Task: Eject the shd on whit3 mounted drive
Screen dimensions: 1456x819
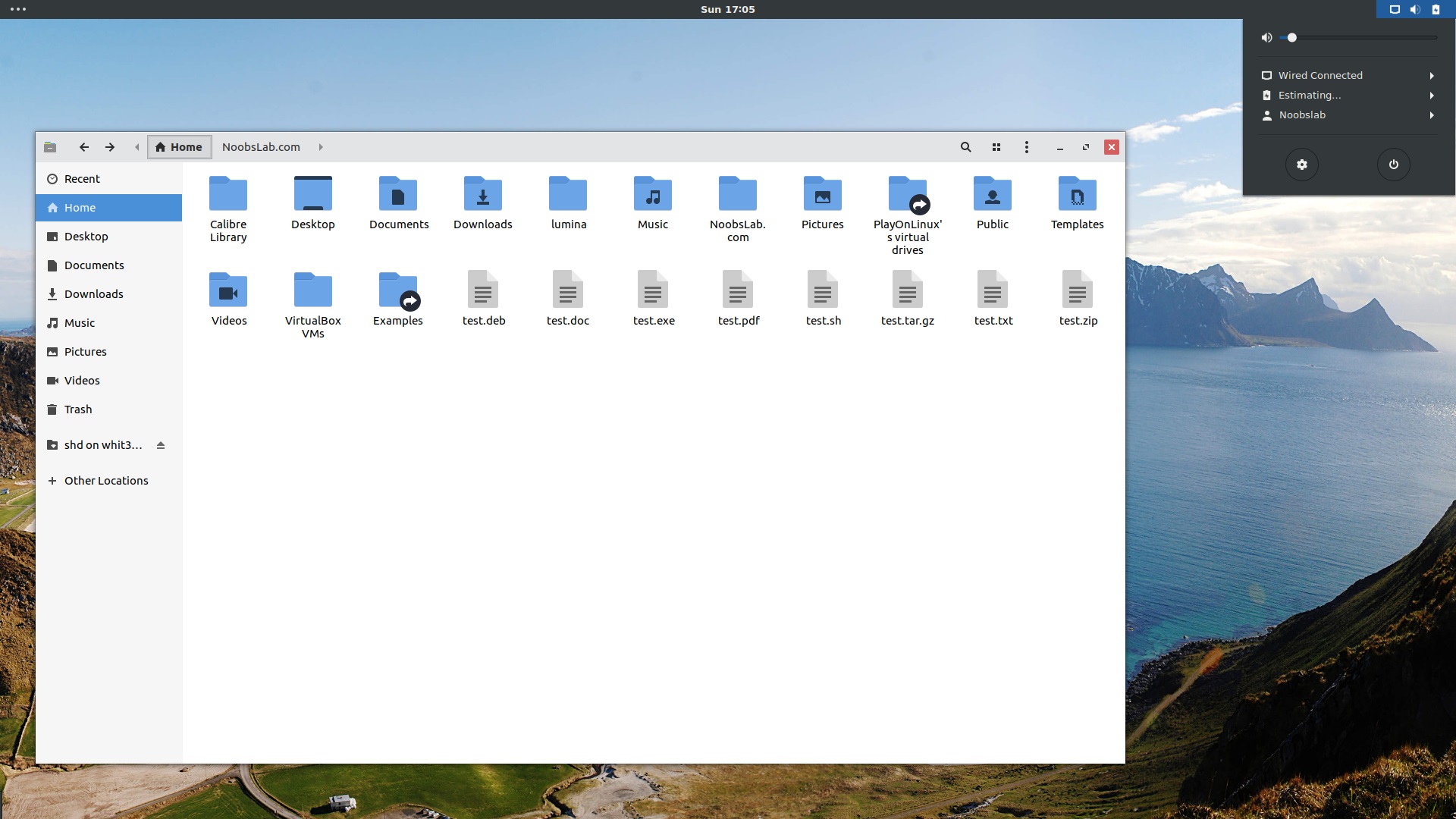Action: coord(161,445)
